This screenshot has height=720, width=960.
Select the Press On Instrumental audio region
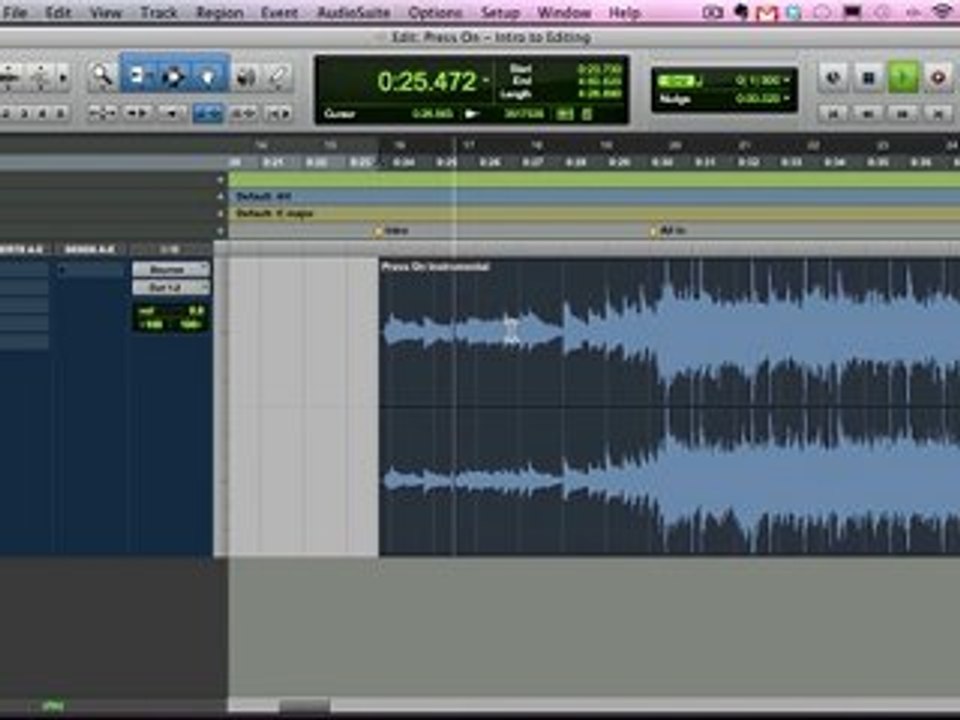pos(669,407)
